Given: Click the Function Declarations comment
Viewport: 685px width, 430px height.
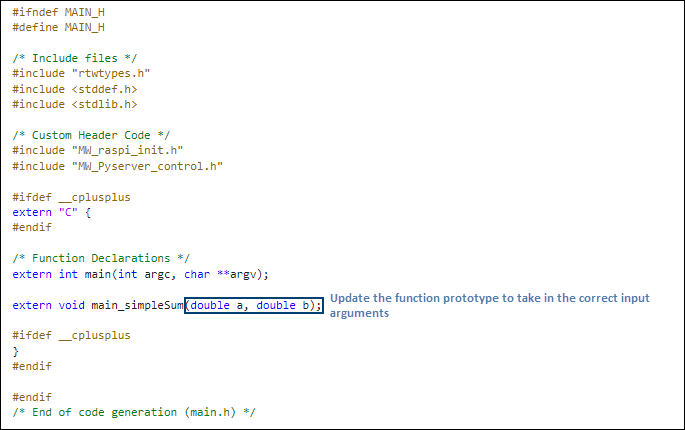Looking at the screenshot, I should (x=101, y=258).
